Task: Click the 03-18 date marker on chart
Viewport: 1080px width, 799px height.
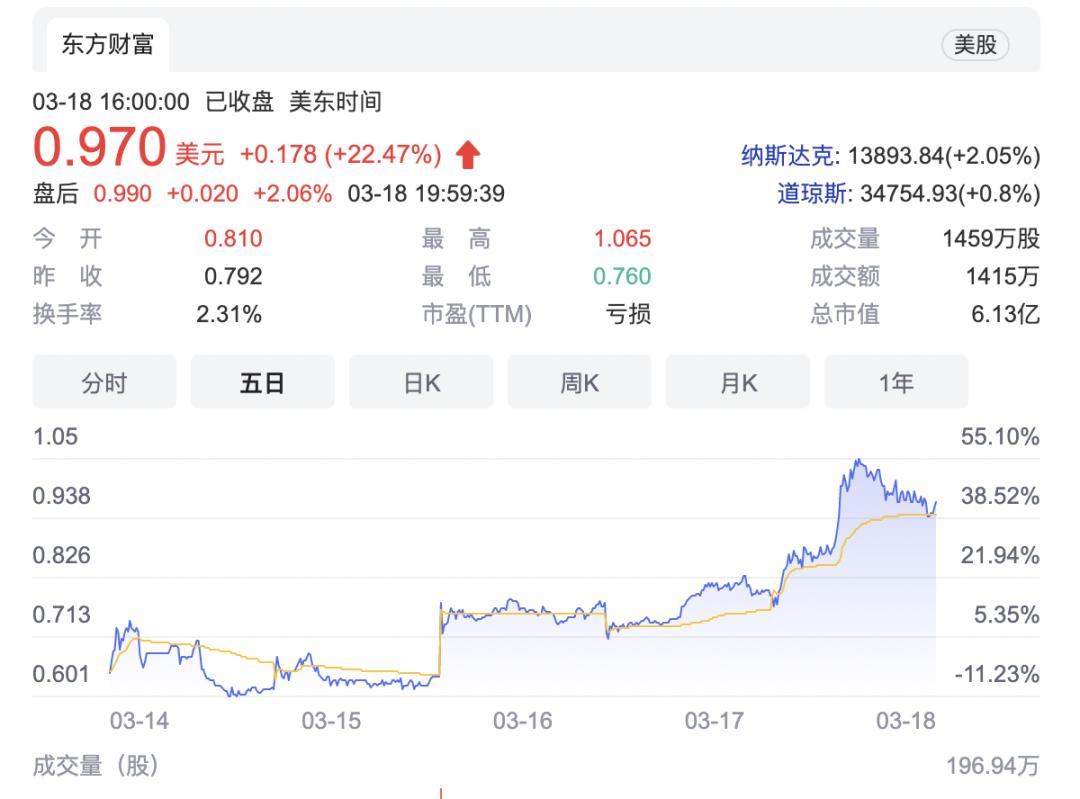Action: pyautogui.click(x=906, y=721)
